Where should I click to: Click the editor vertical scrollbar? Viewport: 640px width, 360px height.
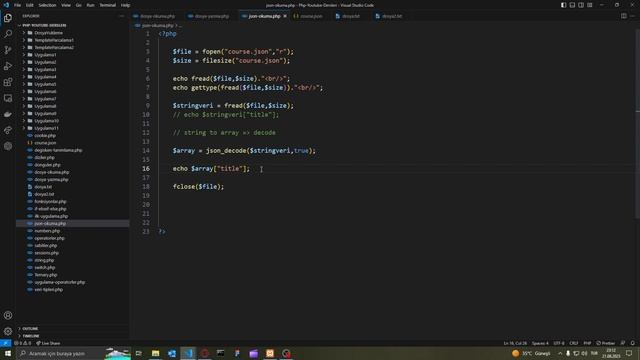pyautogui.click(x=638, y=124)
